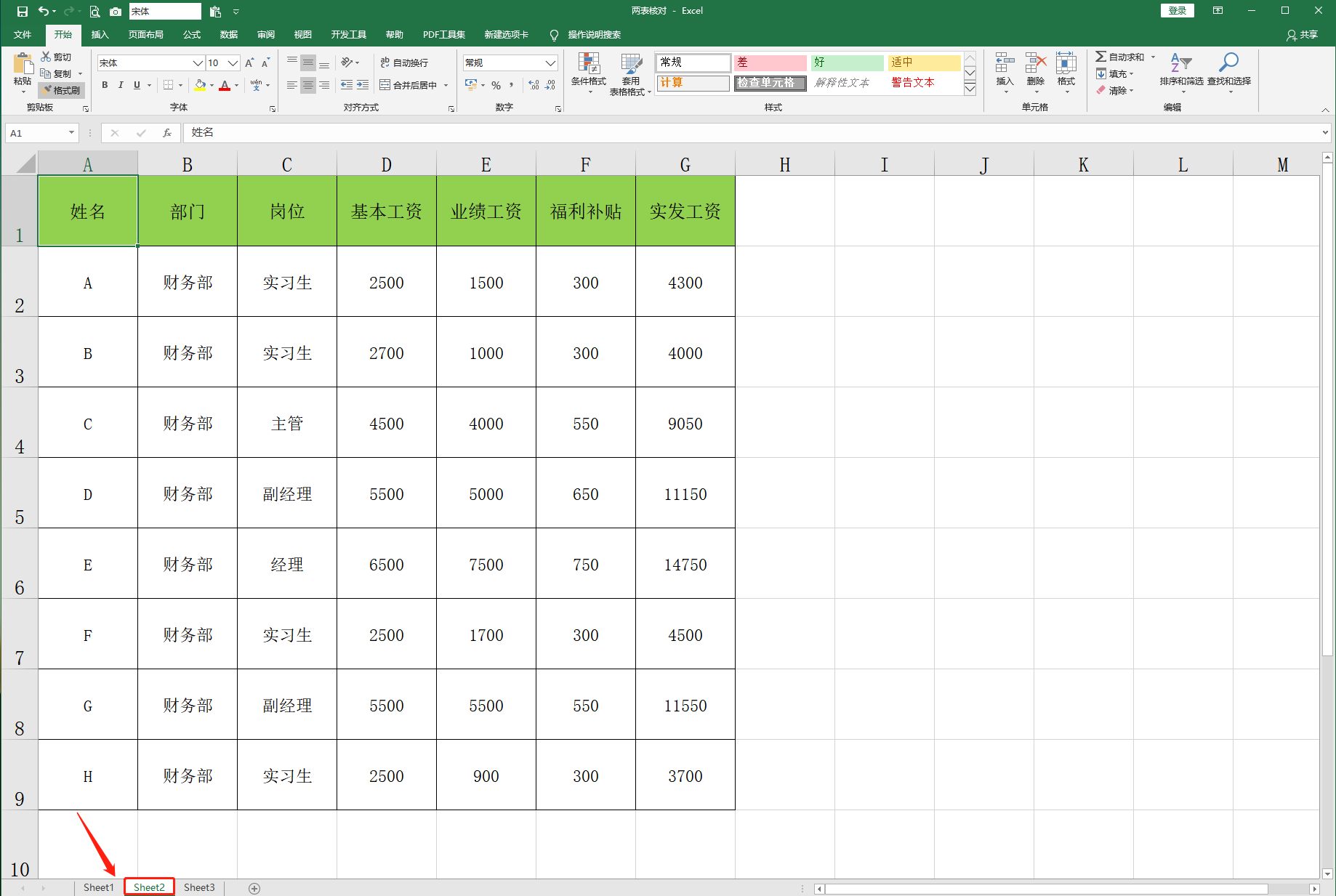Switch to 插入 (Insert) ribbon tab
Image resolution: width=1336 pixels, height=896 pixels.
point(100,35)
